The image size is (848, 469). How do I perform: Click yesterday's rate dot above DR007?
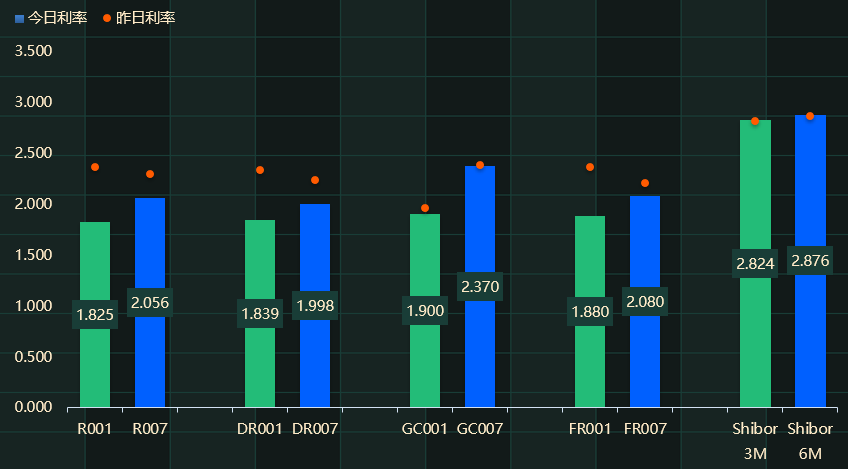[x=315, y=180]
